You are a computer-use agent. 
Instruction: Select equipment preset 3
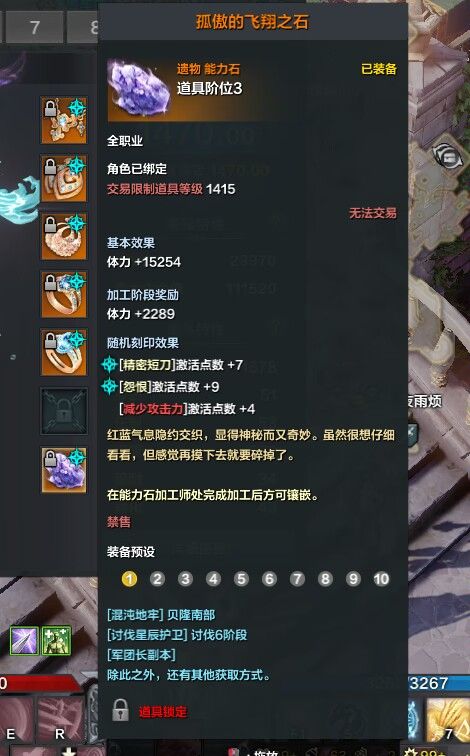click(185, 579)
